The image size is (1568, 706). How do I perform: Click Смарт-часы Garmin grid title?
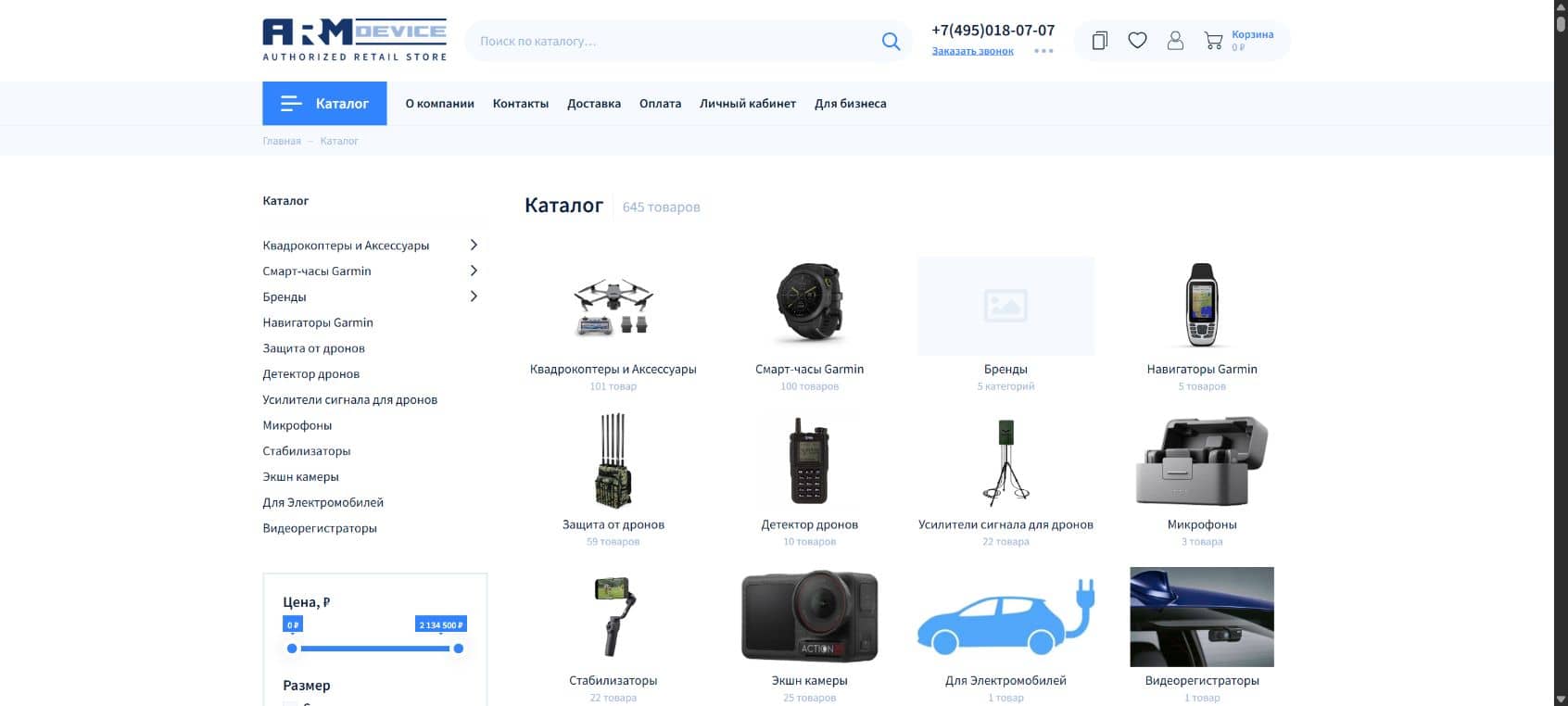click(x=809, y=369)
